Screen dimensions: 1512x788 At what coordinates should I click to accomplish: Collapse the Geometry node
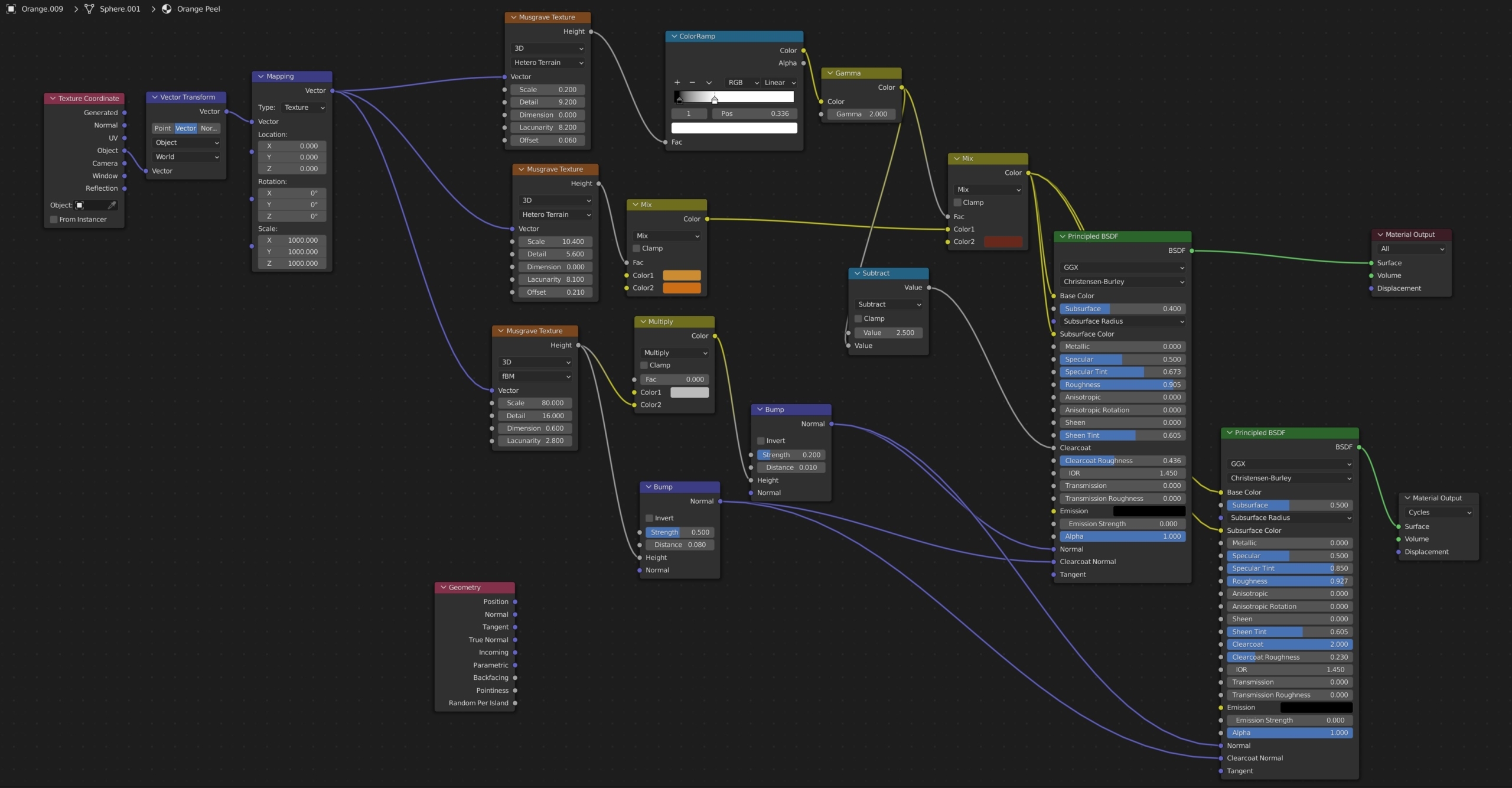tap(444, 588)
